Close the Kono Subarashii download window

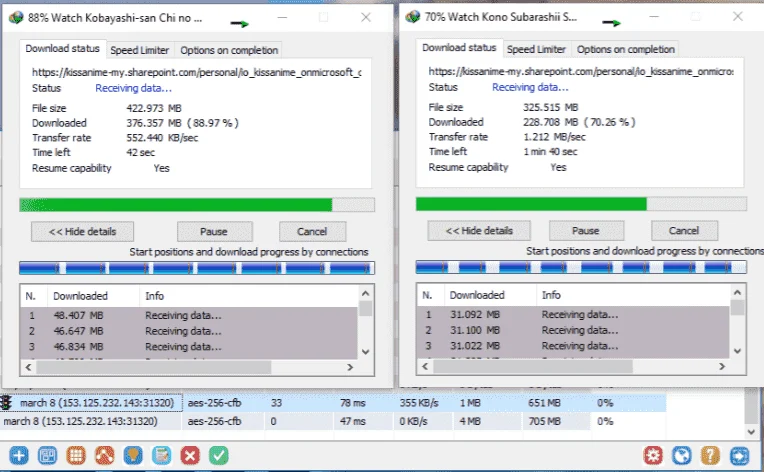[738, 17]
